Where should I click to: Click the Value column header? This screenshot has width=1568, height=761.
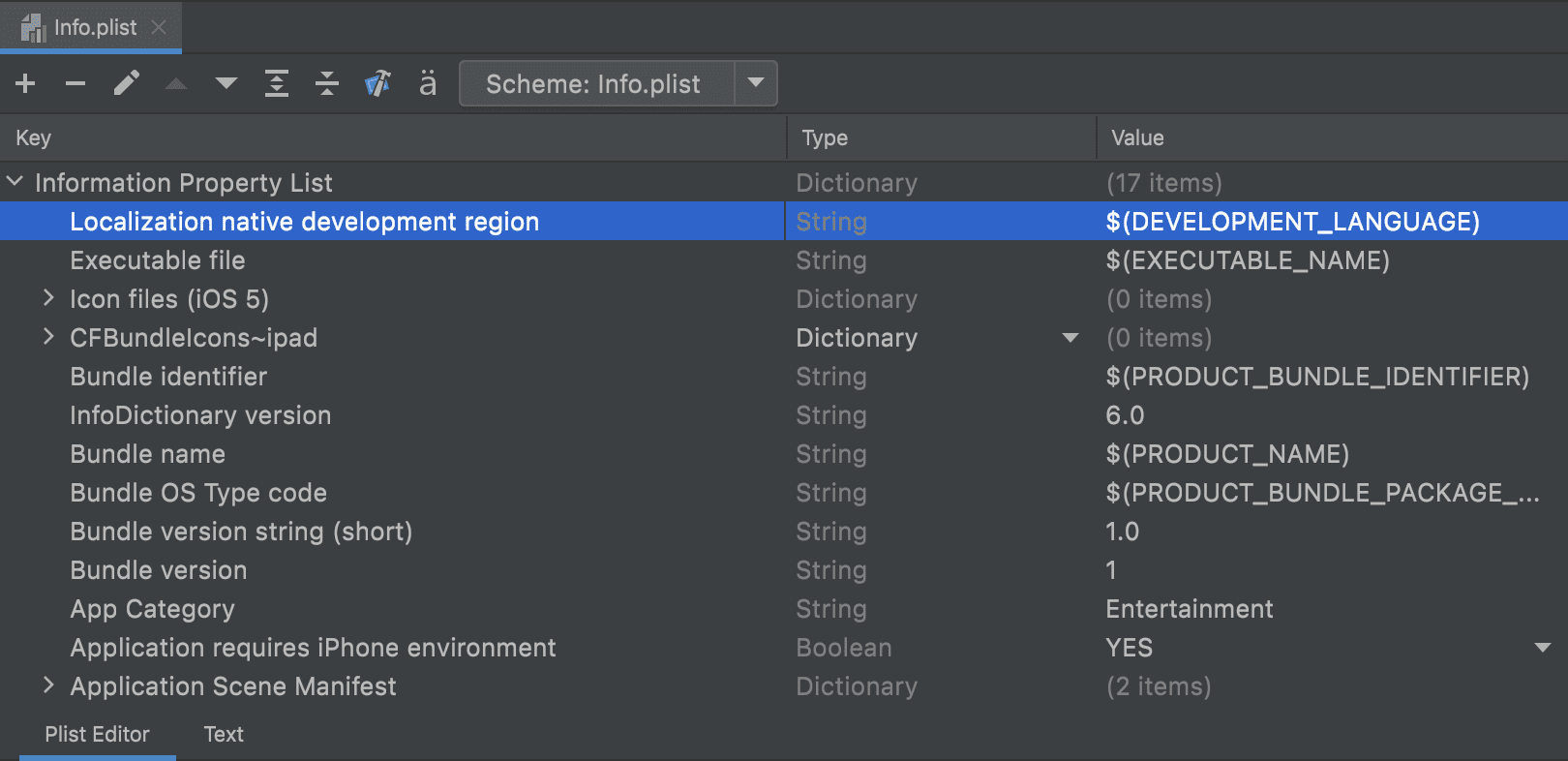(x=1137, y=137)
